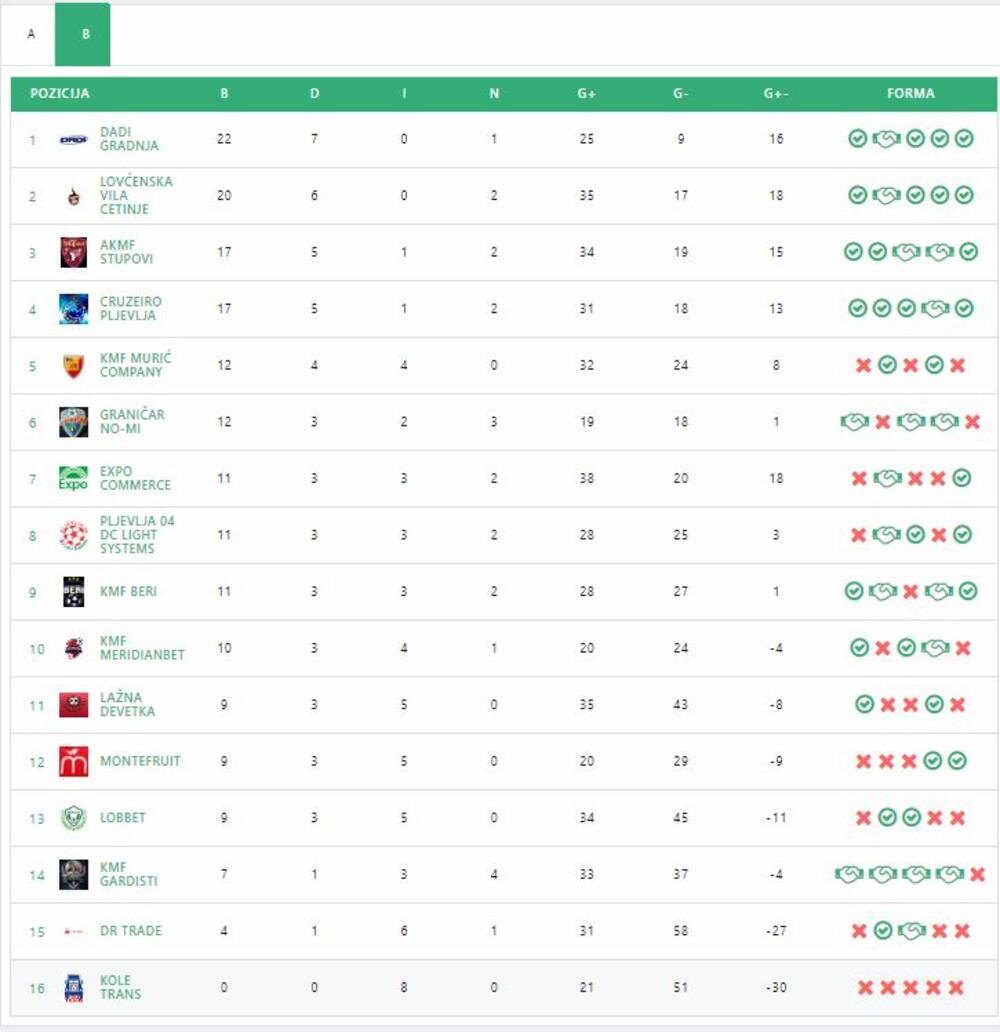The height and width of the screenshot is (1032, 1000).
Task: Open the Graničar No-Mi team link
Action: pos(132,422)
